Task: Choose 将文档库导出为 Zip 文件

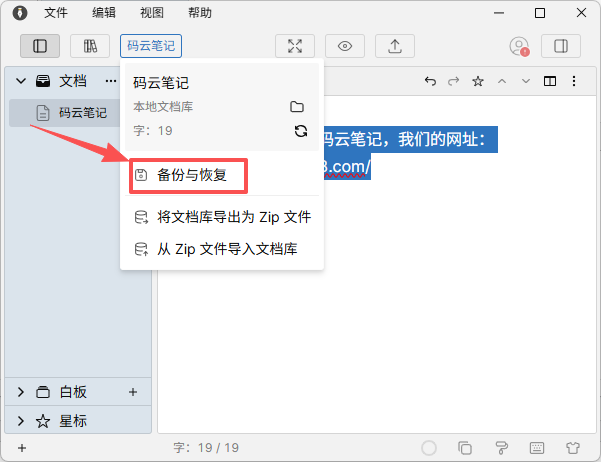Action: 222,217
